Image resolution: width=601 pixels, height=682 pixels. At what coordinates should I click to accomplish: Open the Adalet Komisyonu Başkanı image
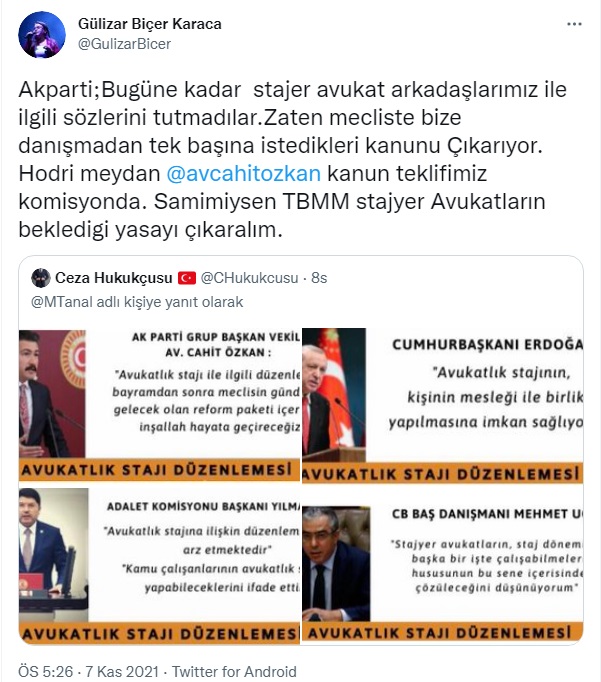(x=159, y=565)
